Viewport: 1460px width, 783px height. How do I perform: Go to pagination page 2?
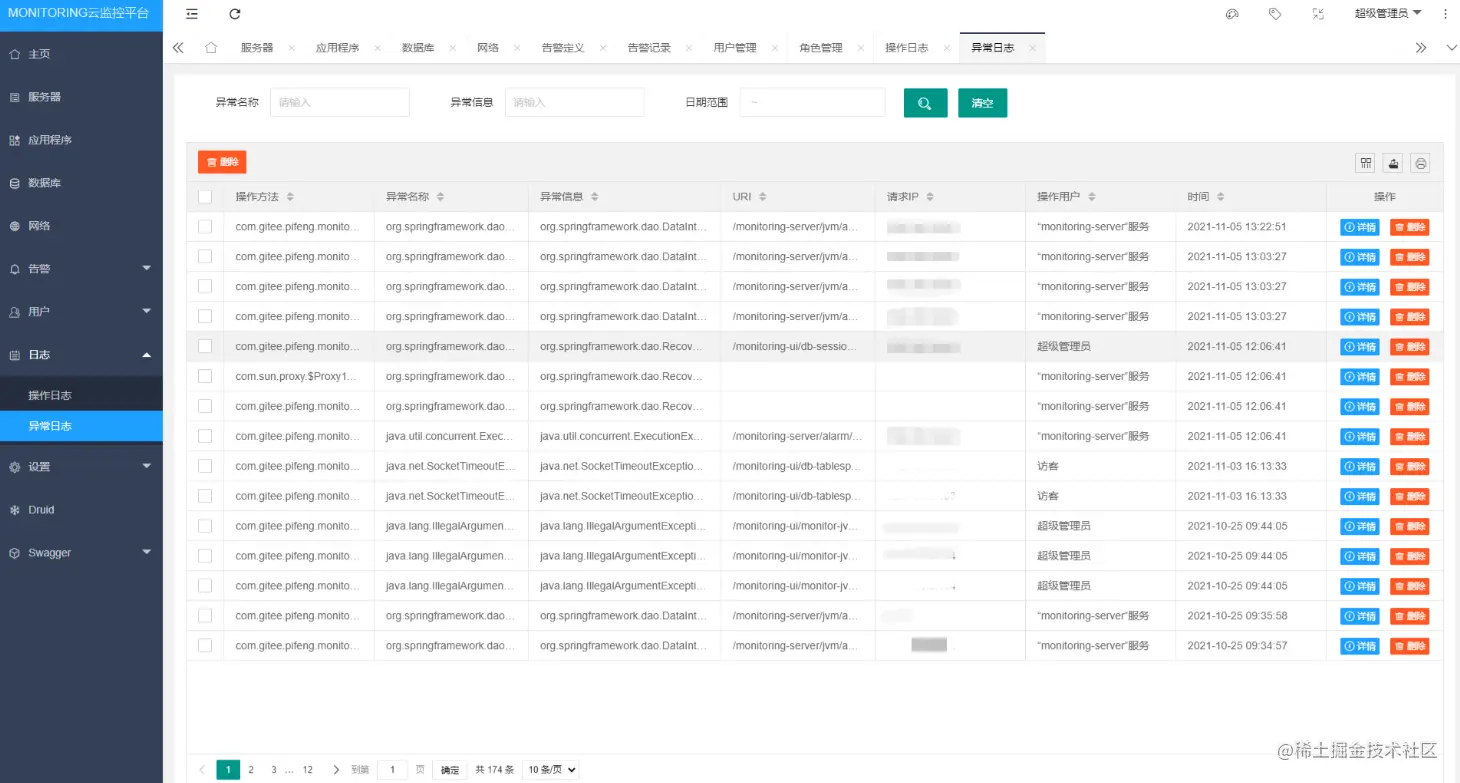pos(251,770)
